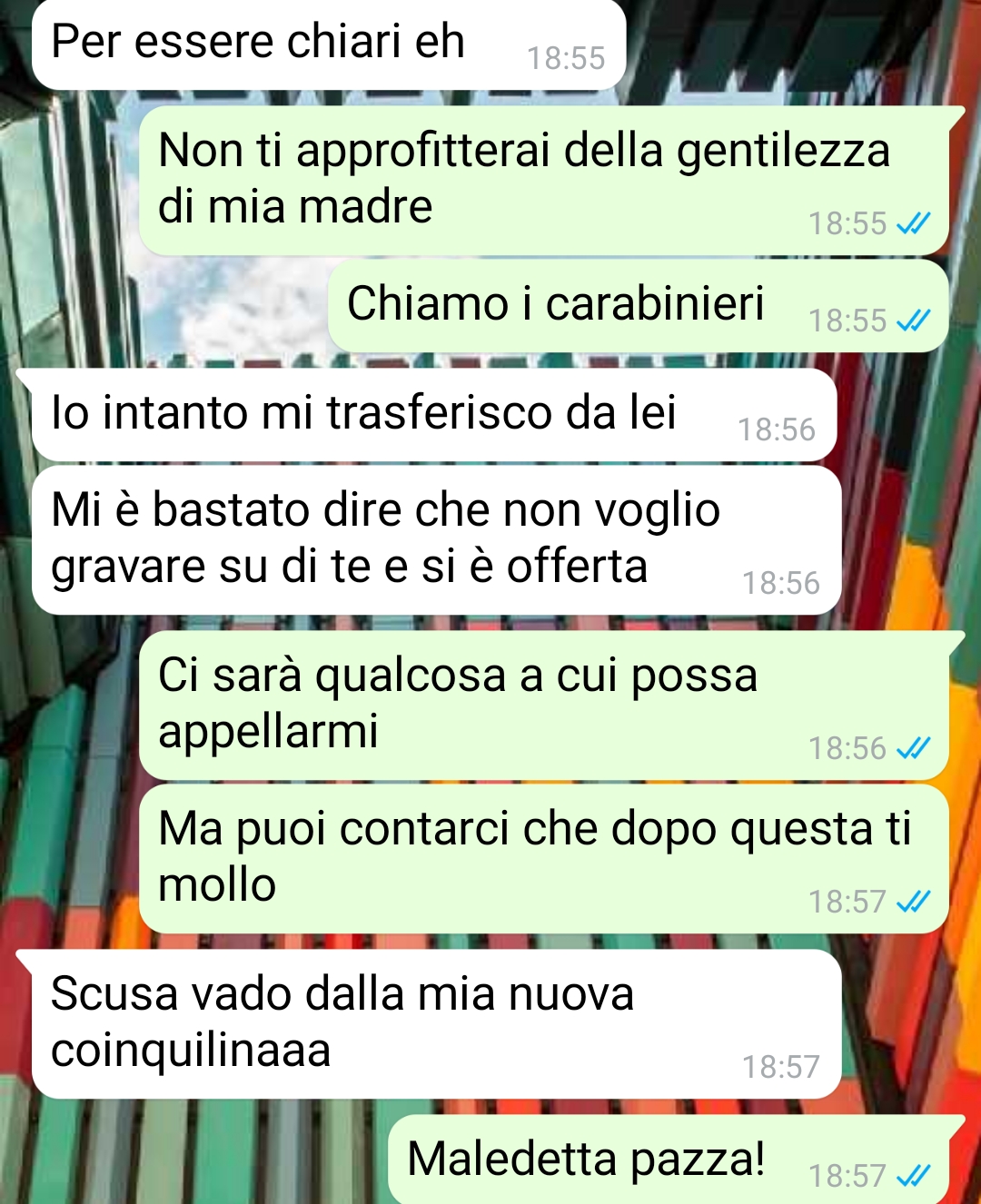Select the 'Mi è bastato dire' message
This screenshot has width=981, height=1204.
[437, 539]
